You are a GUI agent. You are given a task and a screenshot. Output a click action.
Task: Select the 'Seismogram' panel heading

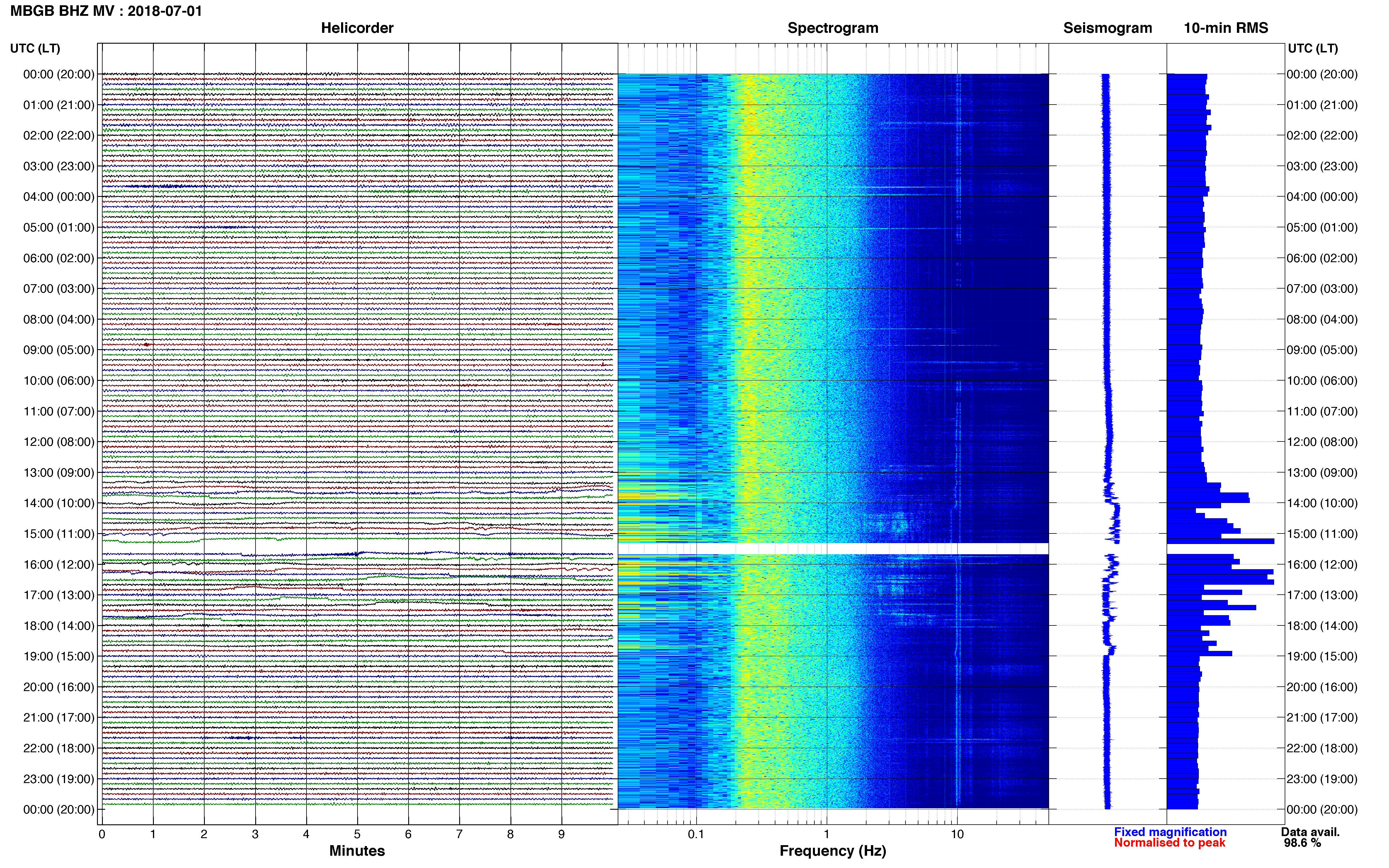(x=1108, y=28)
